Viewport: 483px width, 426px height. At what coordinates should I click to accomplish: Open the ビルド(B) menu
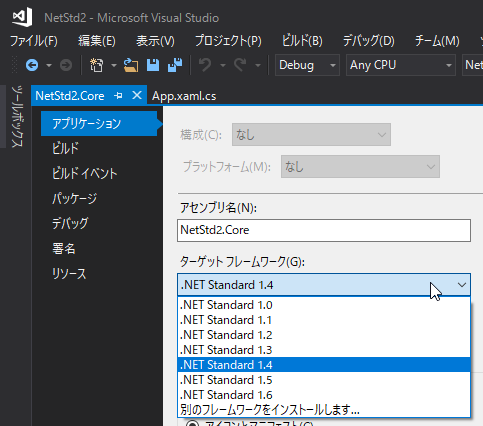(x=302, y=41)
